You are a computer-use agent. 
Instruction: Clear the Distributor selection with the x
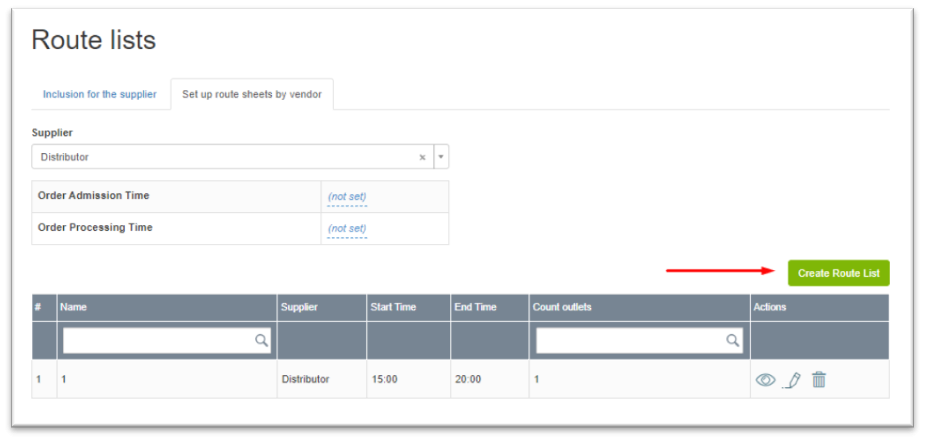pyautogui.click(x=422, y=157)
